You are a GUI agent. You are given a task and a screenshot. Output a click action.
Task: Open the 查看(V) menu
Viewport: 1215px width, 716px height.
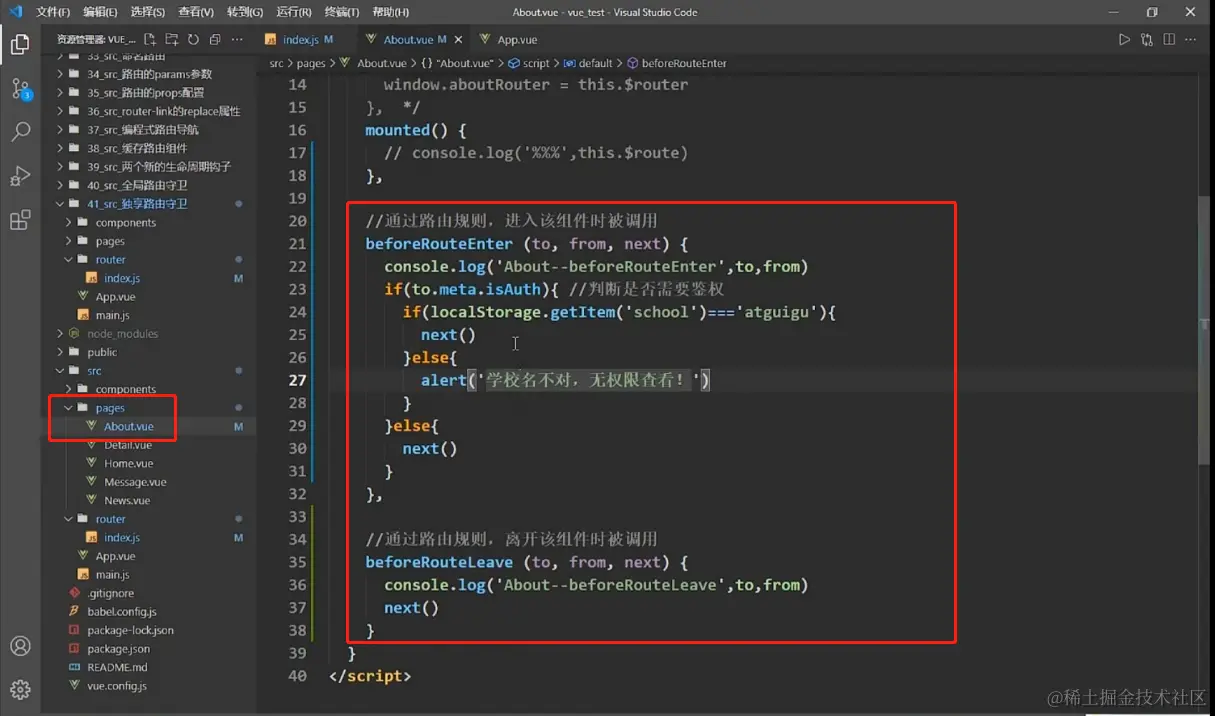click(x=195, y=12)
